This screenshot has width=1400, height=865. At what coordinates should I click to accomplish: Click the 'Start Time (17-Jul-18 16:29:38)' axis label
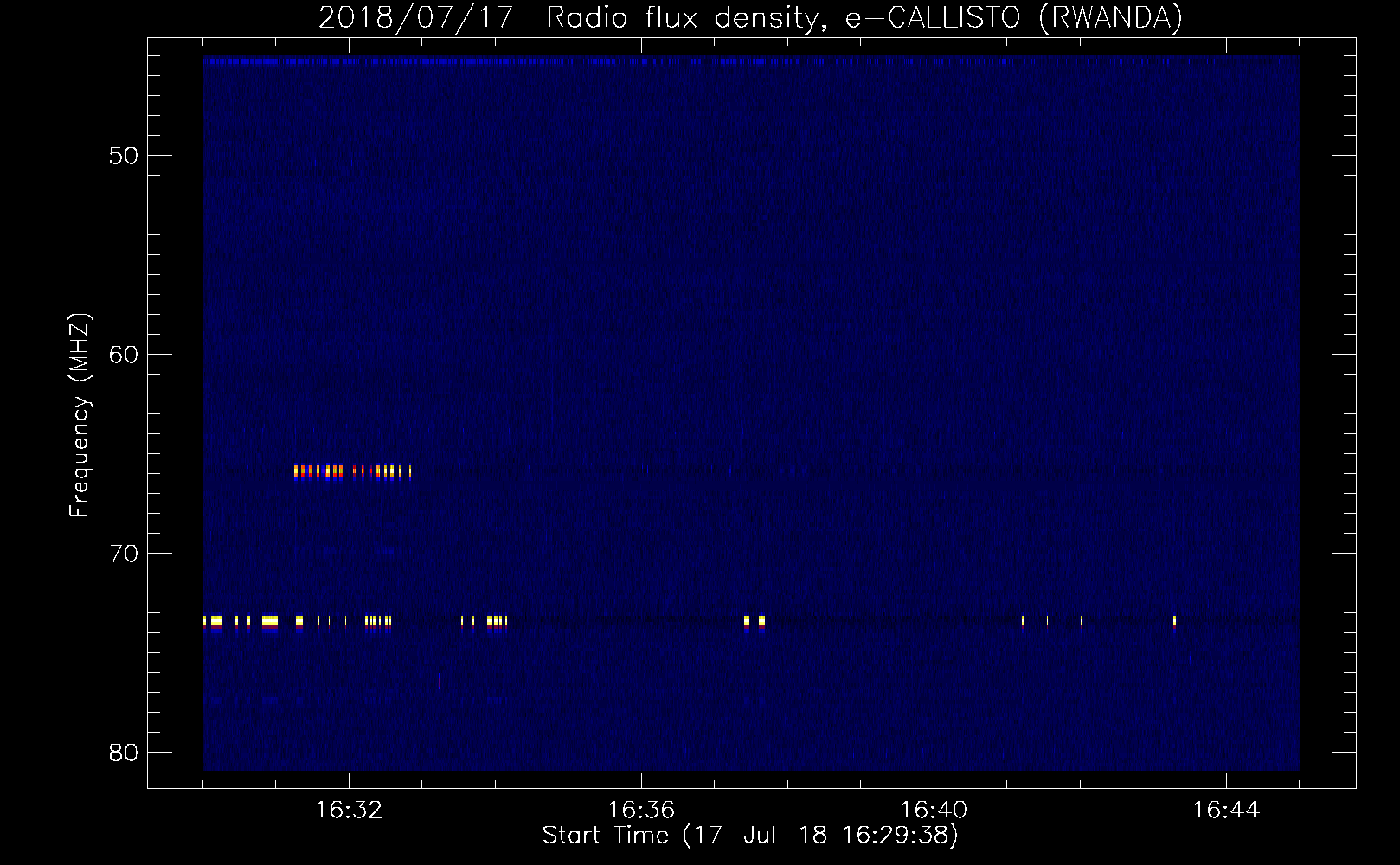pos(750,836)
